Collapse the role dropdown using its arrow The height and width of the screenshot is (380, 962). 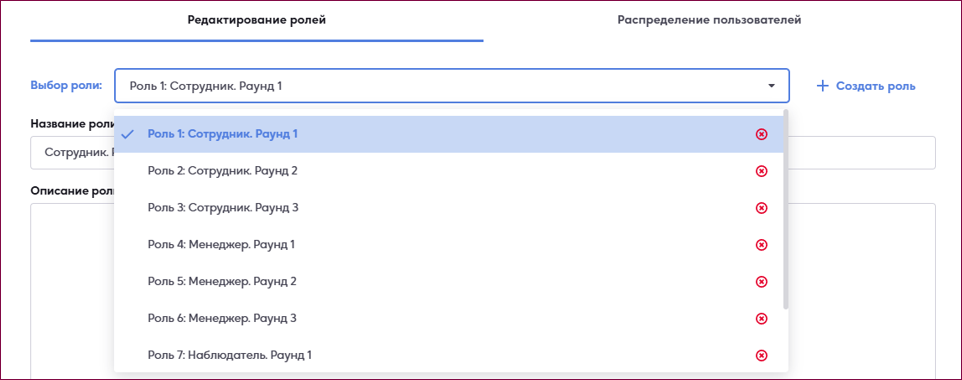(772, 86)
